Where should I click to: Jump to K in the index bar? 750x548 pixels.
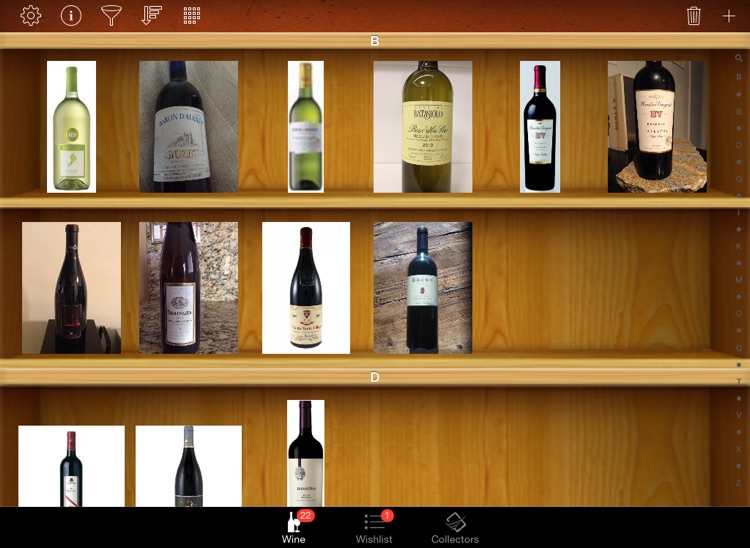tap(739, 246)
